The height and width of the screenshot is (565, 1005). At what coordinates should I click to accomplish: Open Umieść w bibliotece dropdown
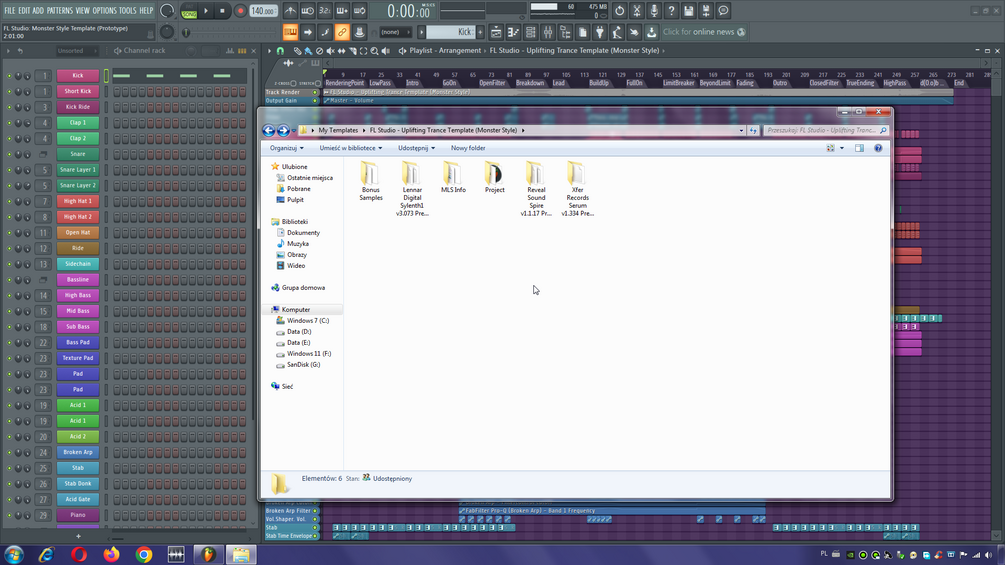click(x=351, y=148)
